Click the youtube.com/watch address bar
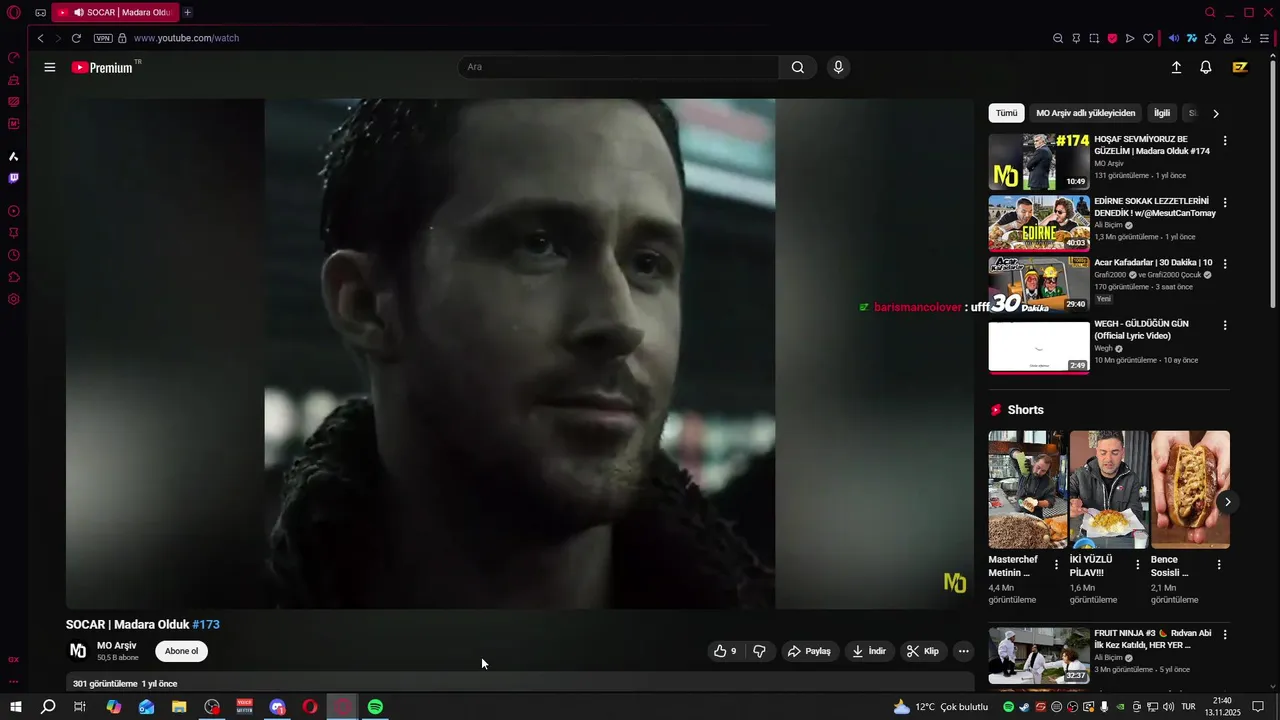 point(186,38)
